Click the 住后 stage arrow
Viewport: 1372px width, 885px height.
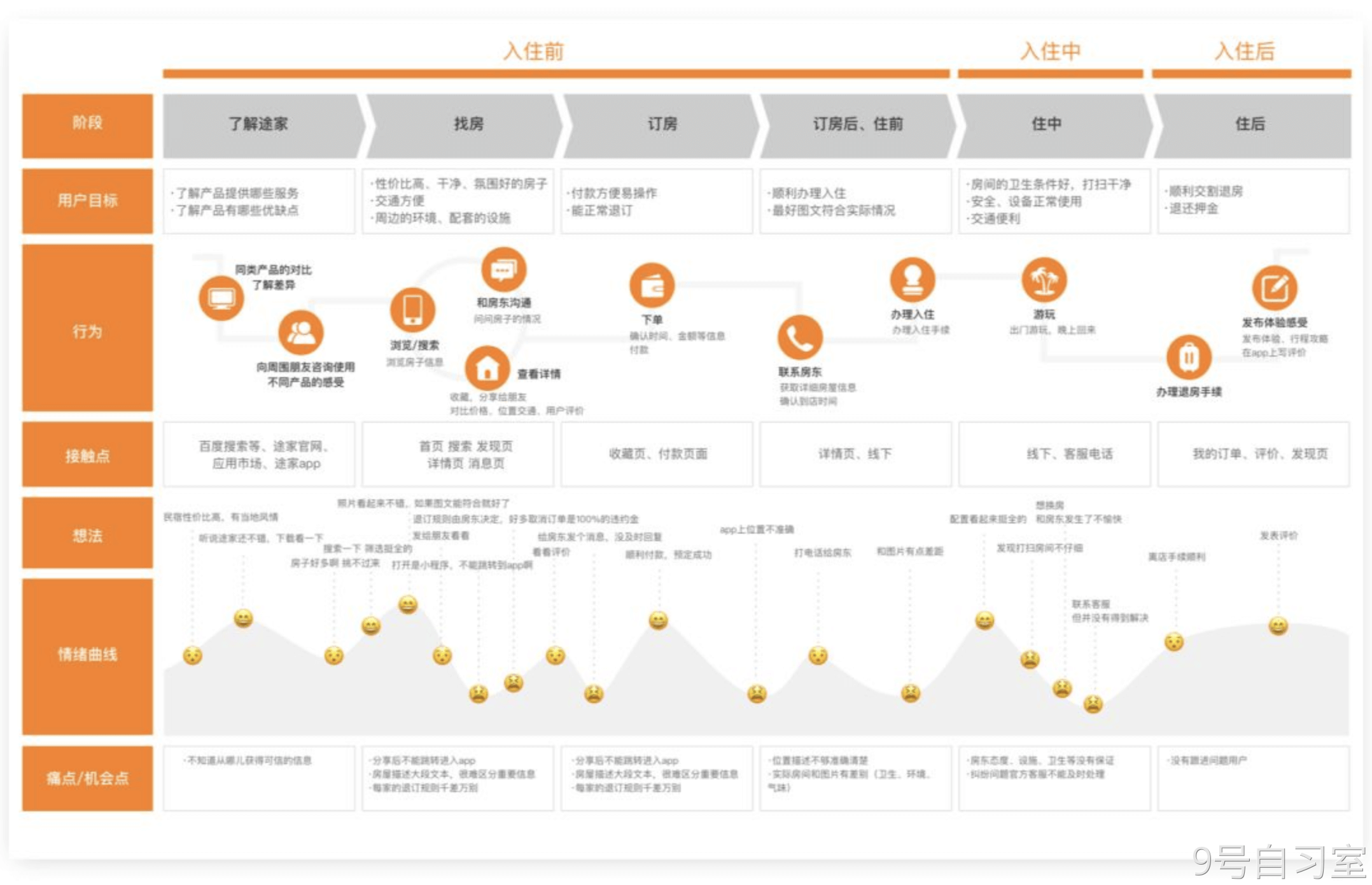tap(1252, 125)
